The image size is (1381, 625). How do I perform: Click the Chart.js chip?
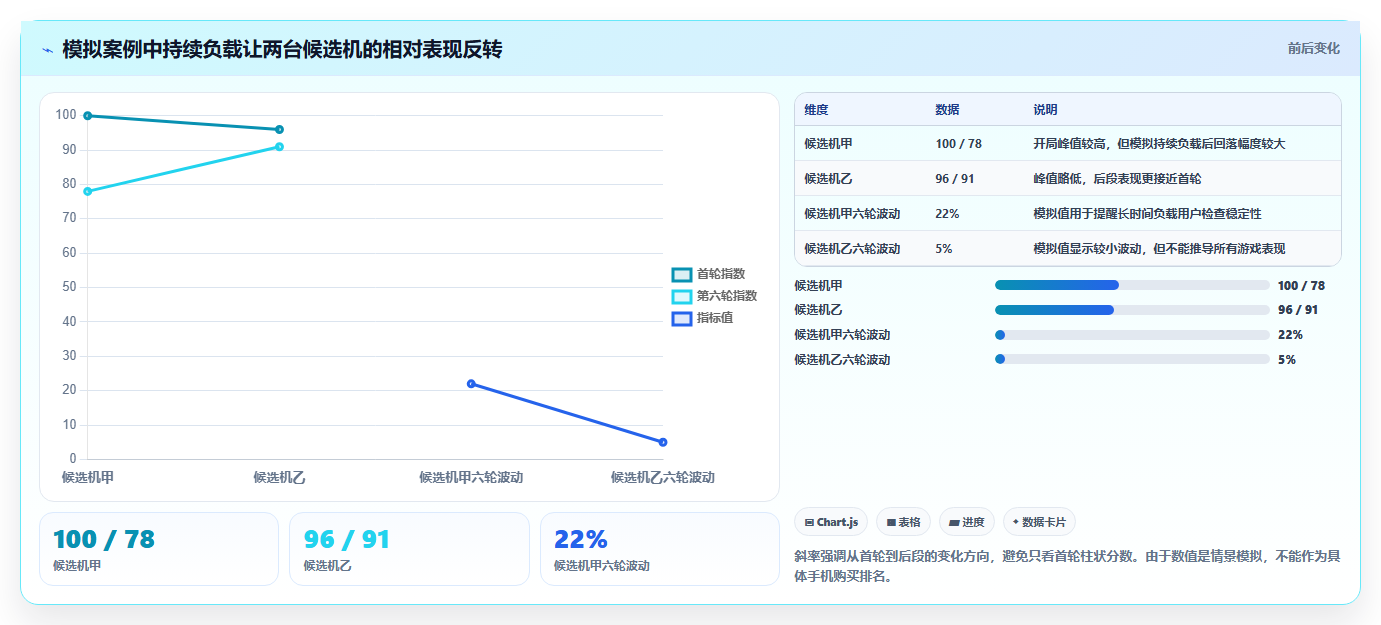coord(831,522)
